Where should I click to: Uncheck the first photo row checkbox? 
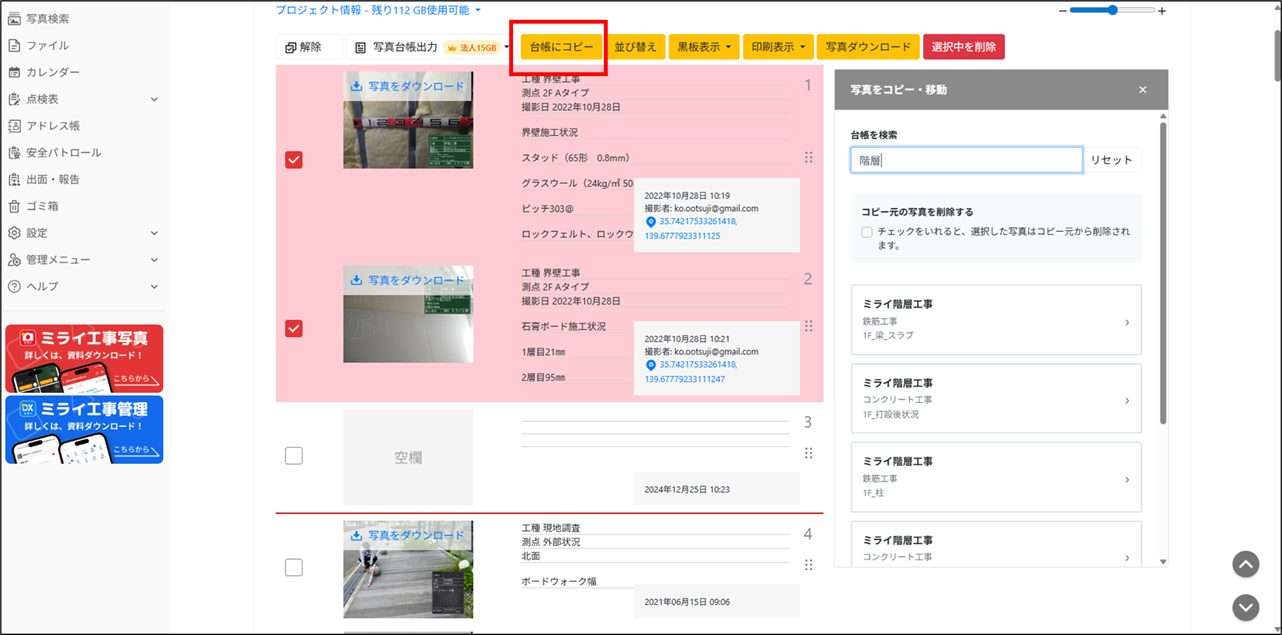[294, 160]
